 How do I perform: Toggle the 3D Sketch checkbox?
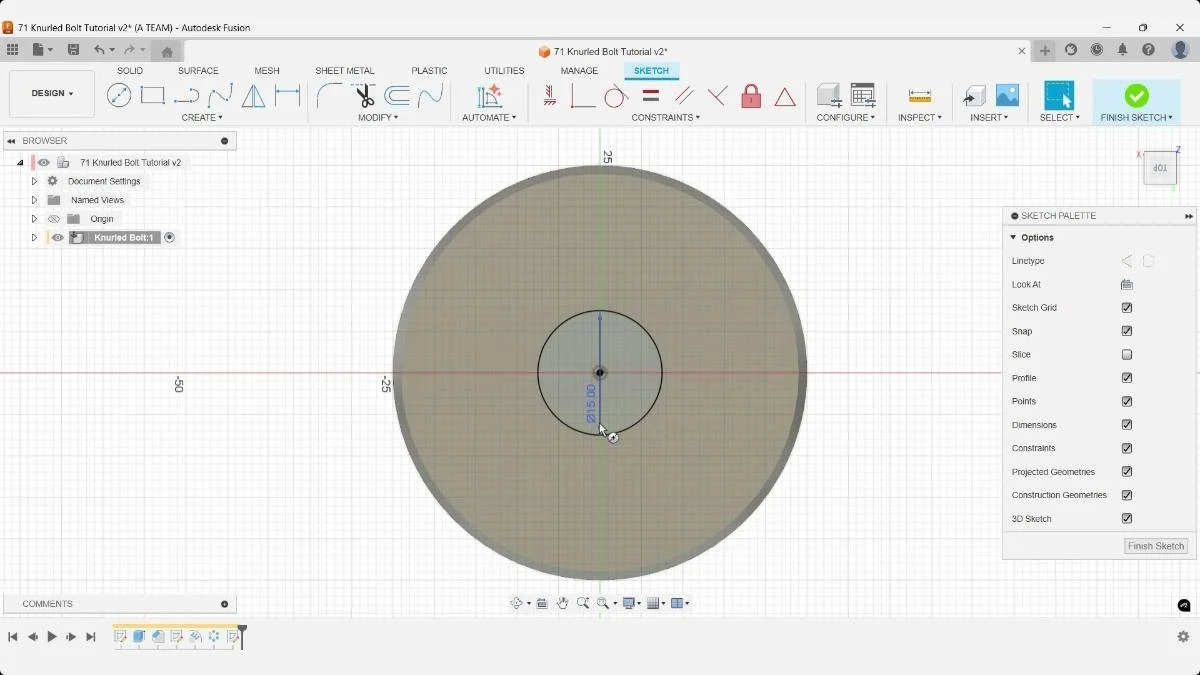click(x=1127, y=519)
